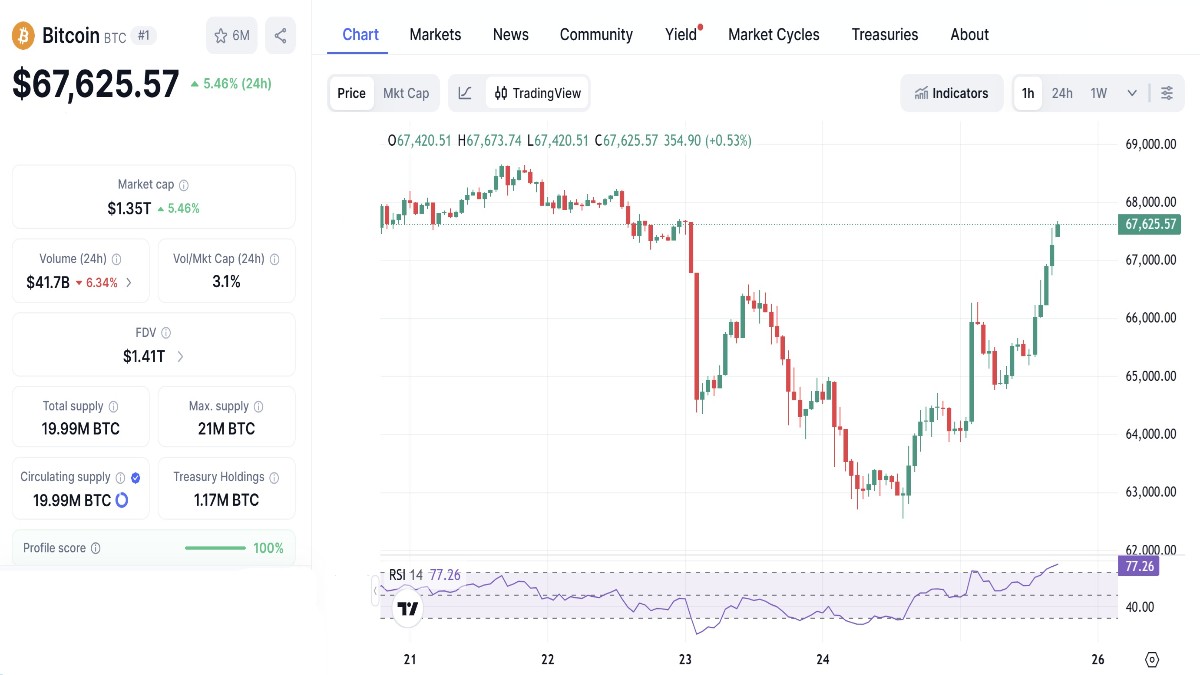
Task: Click the 3.1% Vol/Mkt Cap value
Action: pyautogui.click(x=227, y=282)
